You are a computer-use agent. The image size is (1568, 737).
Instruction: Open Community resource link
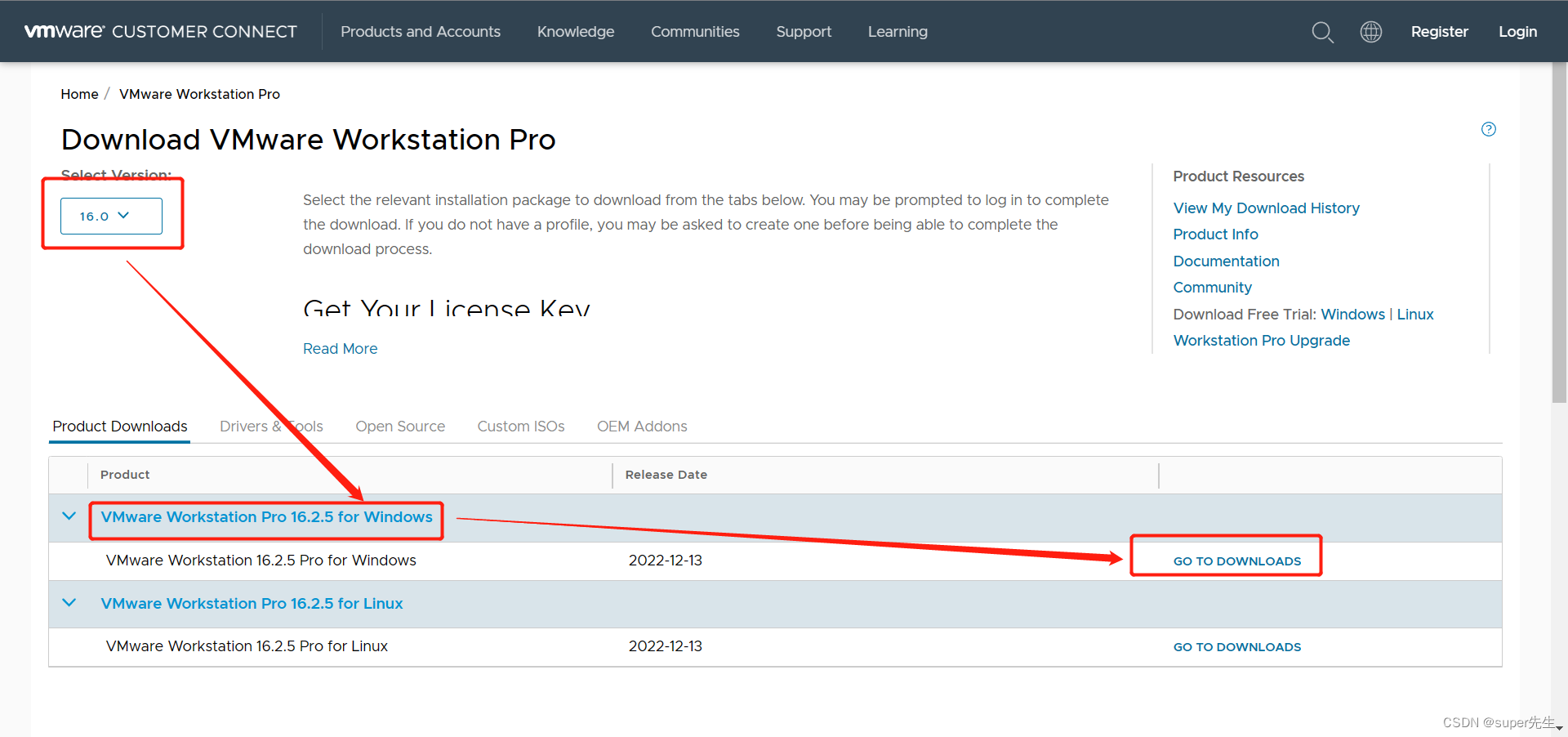pyautogui.click(x=1212, y=288)
